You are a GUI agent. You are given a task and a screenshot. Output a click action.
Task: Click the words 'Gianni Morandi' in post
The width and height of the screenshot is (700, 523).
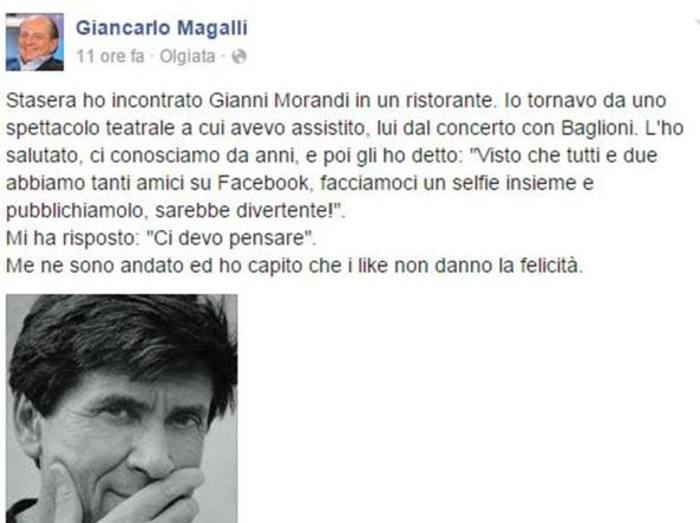pyautogui.click(x=279, y=100)
